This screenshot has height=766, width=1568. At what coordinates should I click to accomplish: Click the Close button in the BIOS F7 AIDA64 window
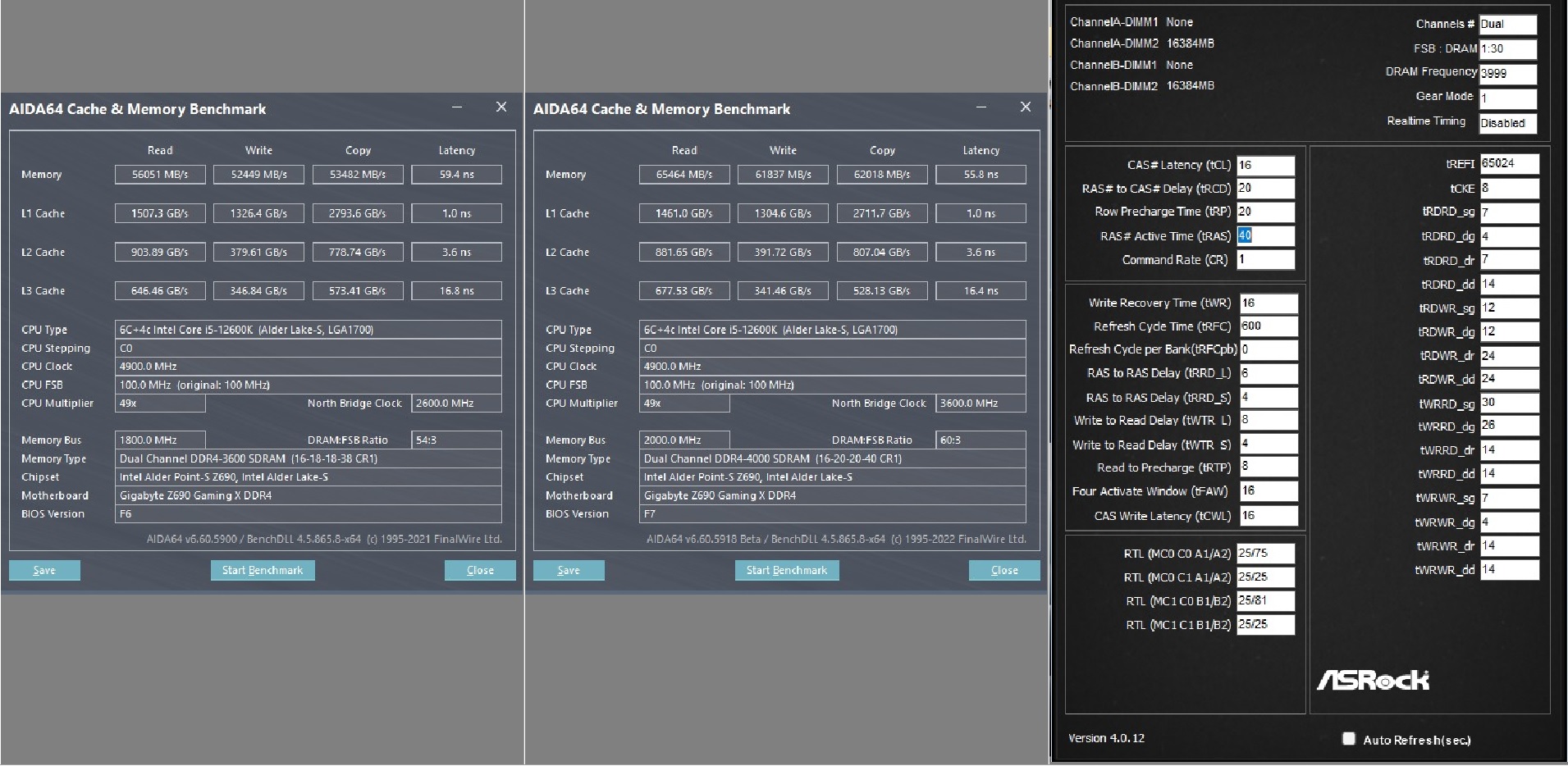(1004, 570)
